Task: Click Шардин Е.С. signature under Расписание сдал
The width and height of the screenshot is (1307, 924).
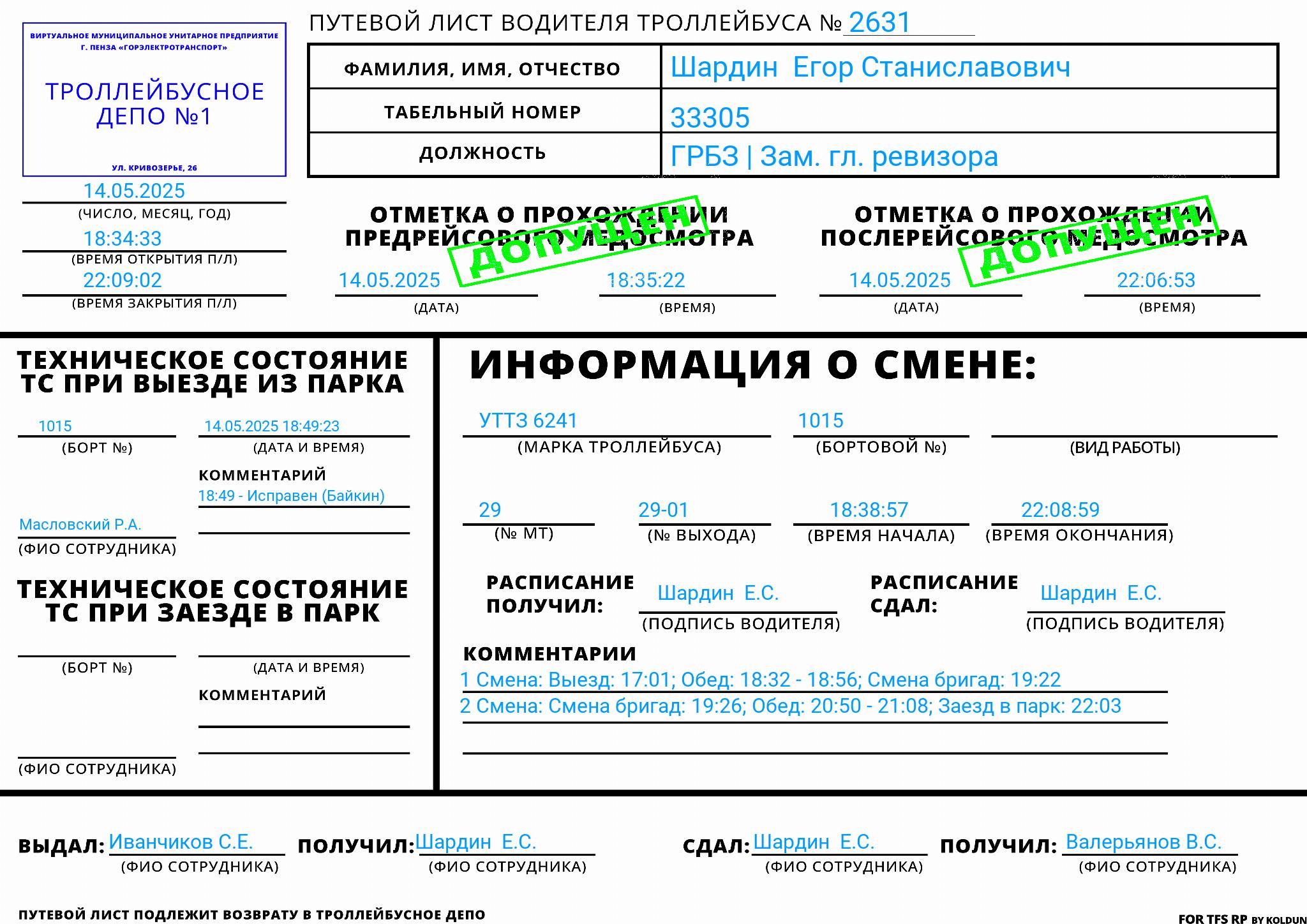Action: click(1102, 593)
